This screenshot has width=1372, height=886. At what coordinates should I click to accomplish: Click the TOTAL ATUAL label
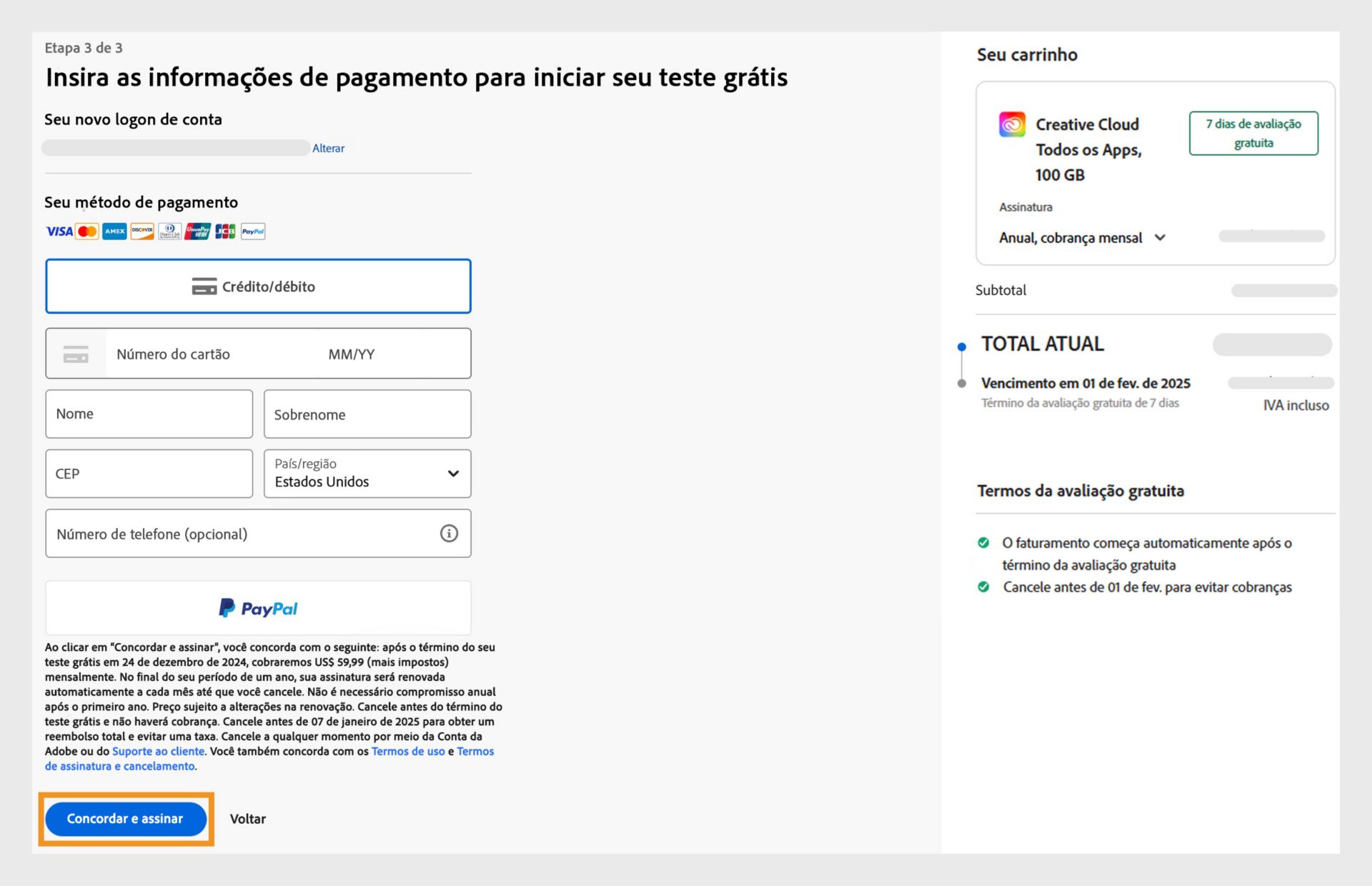[1043, 344]
